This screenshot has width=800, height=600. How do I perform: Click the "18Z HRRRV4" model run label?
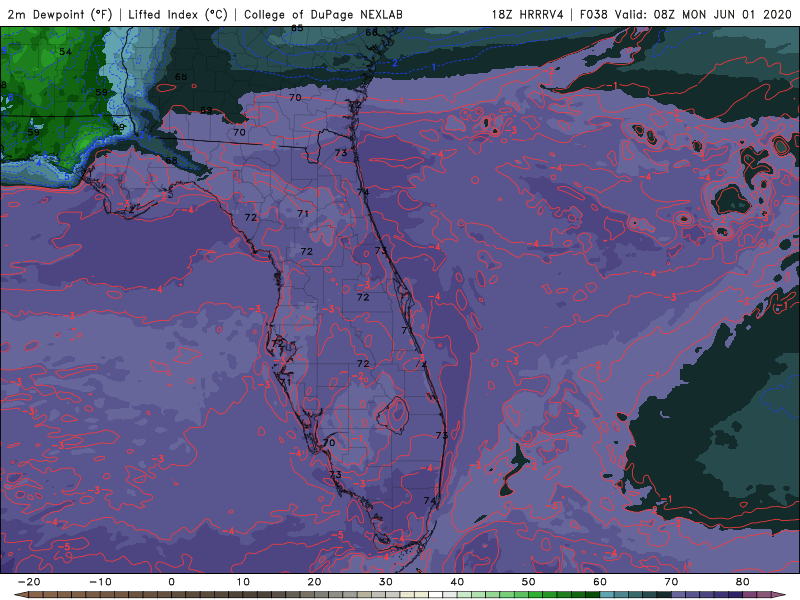point(528,14)
